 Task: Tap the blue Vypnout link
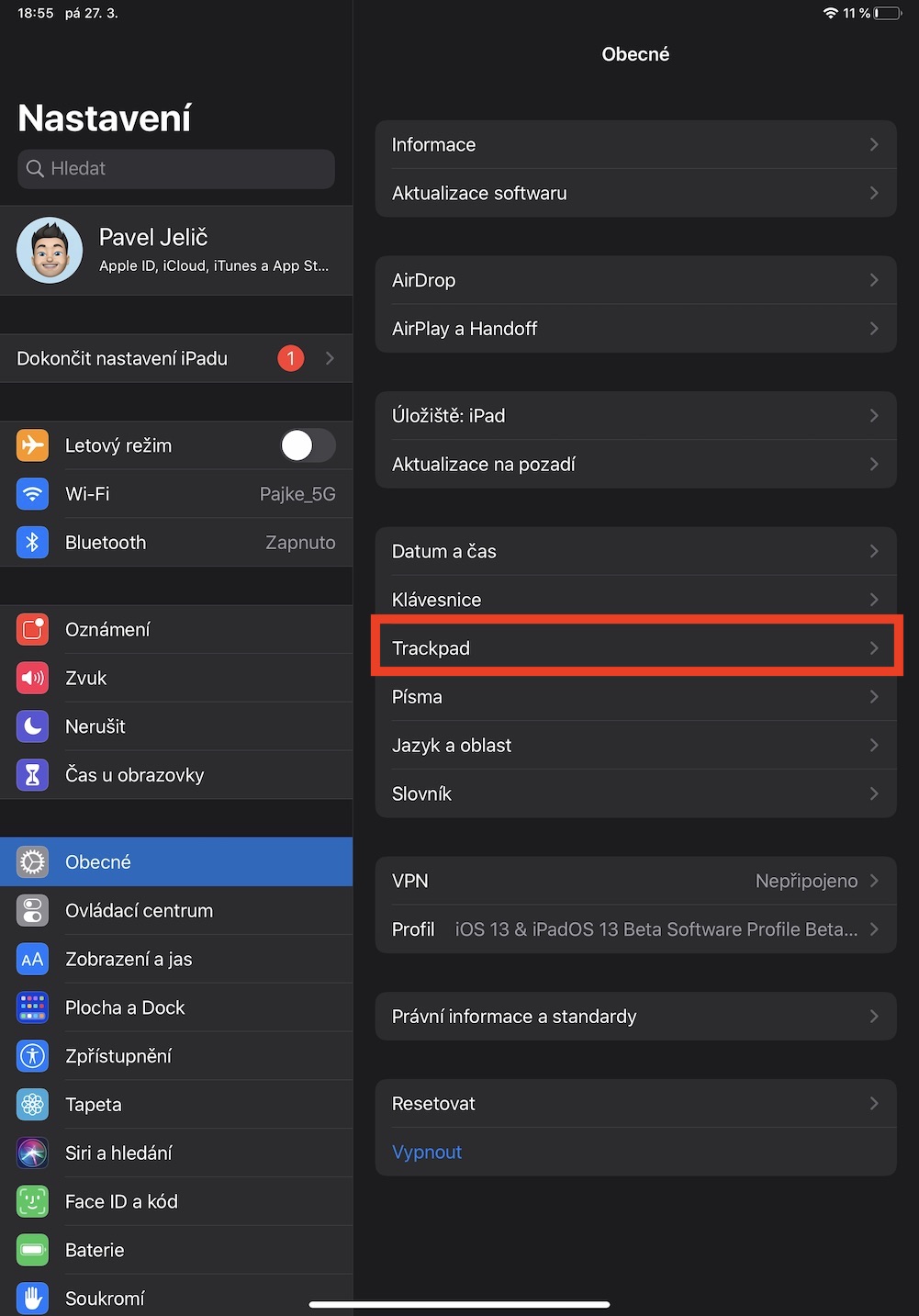point(427,1152)
